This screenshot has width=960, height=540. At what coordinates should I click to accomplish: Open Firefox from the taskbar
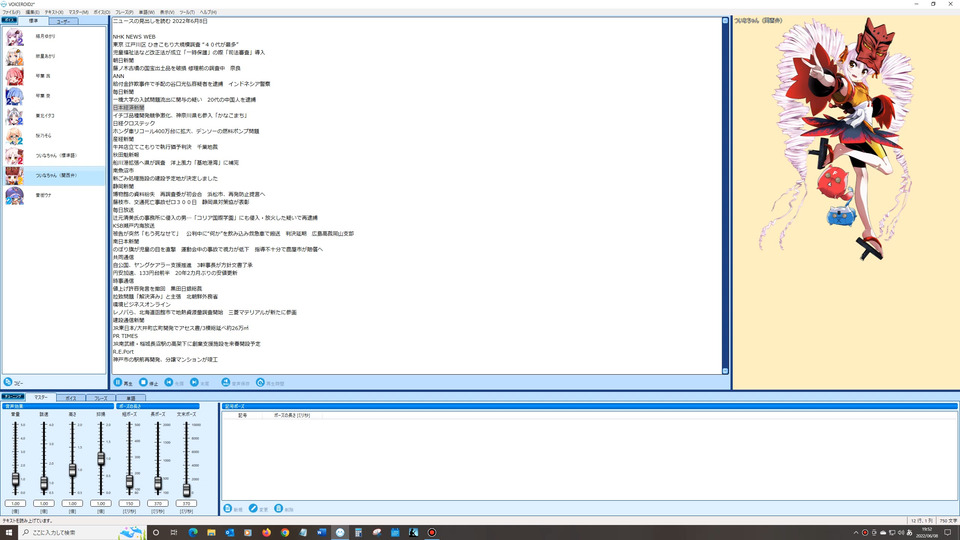tap(266, 532)
